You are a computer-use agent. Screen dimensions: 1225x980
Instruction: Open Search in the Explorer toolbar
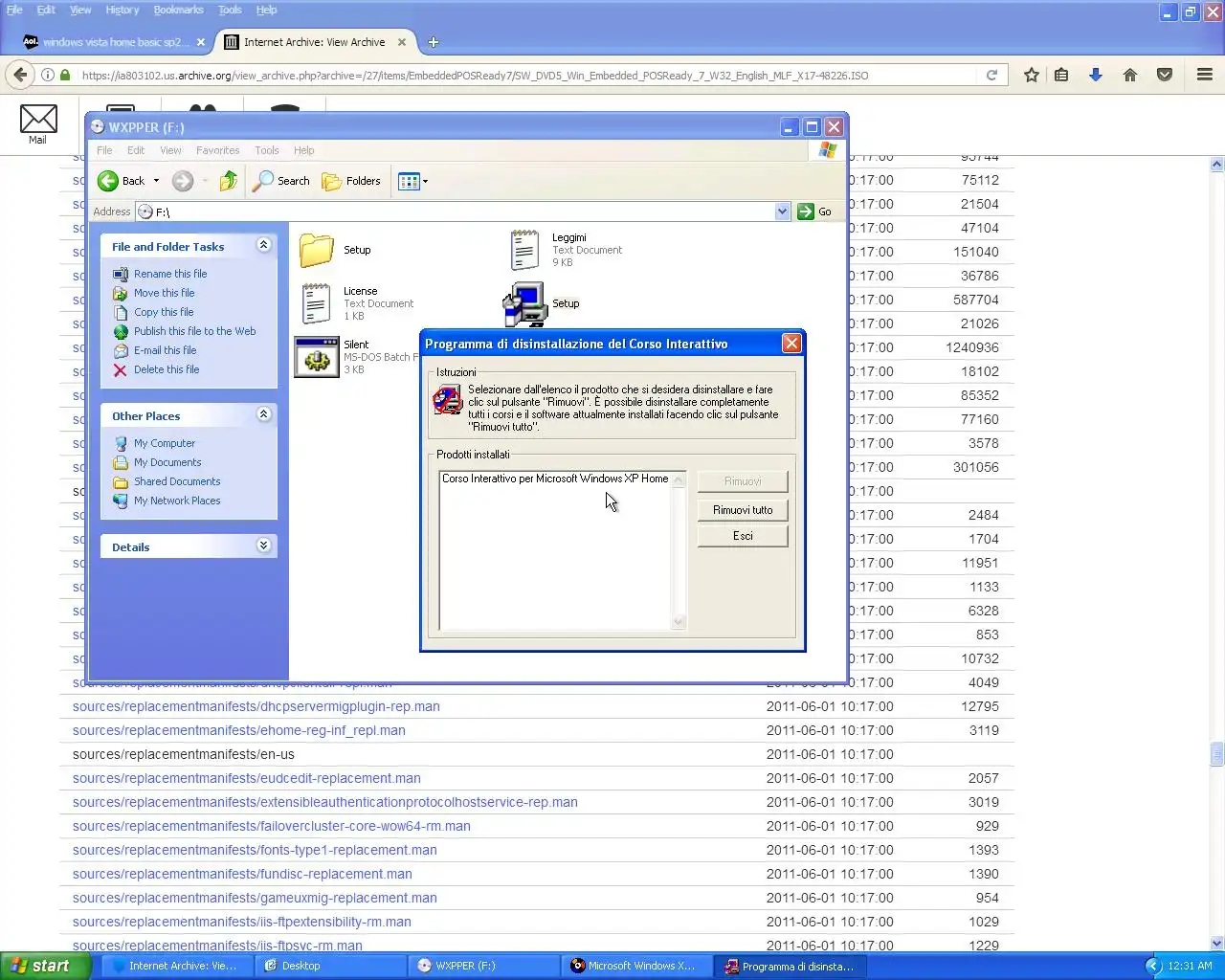tap(281, 181)
